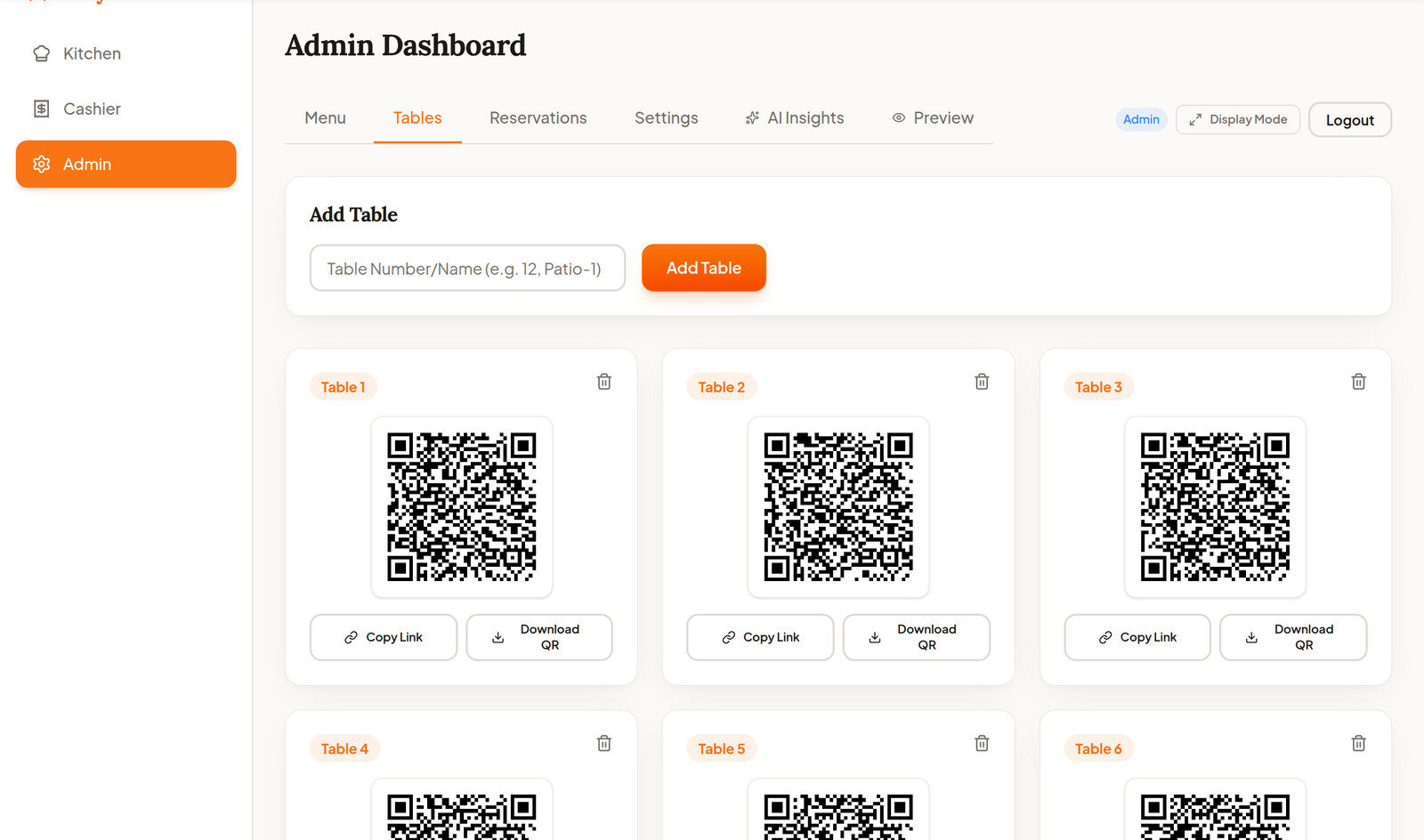Open the Settings tab
Screen dimensions: 1424x840
click(667, 117)
